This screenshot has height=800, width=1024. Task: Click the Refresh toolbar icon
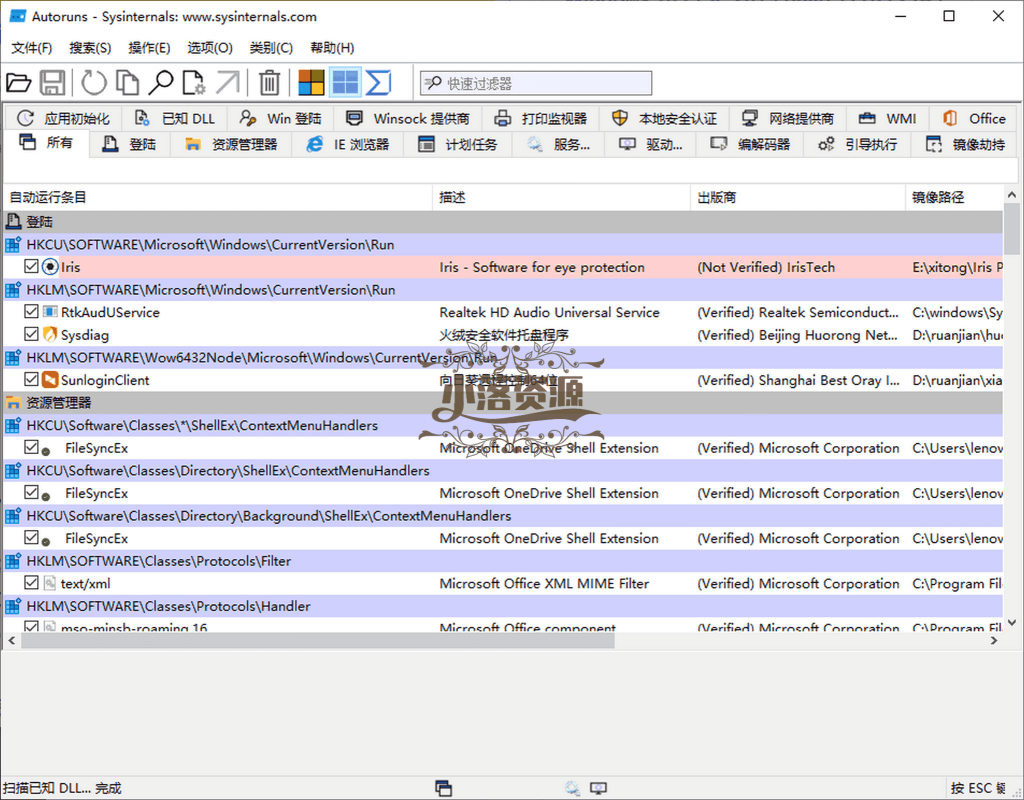93,83
